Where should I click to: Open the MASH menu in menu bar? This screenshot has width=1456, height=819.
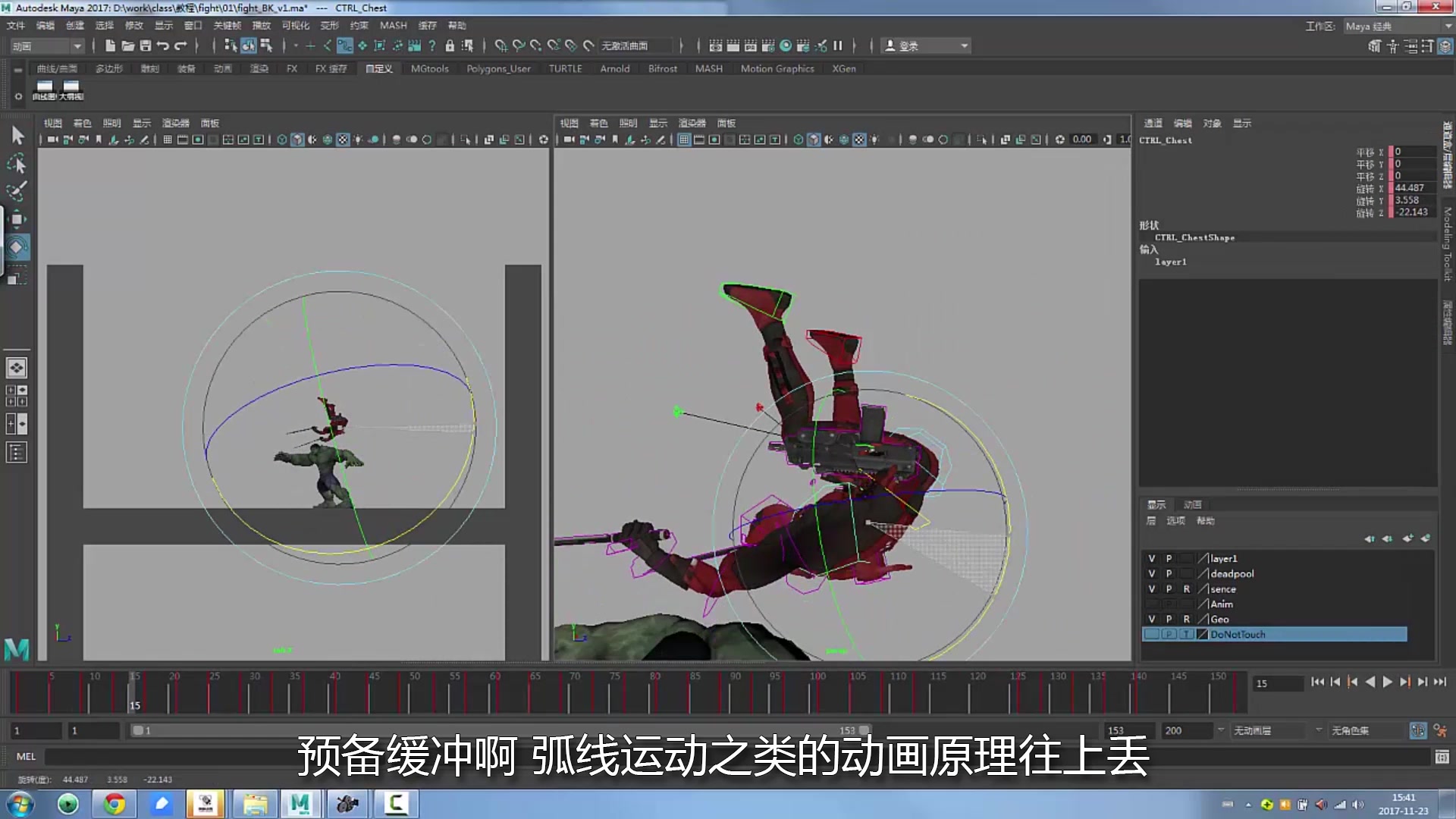[x=393, y=26]
